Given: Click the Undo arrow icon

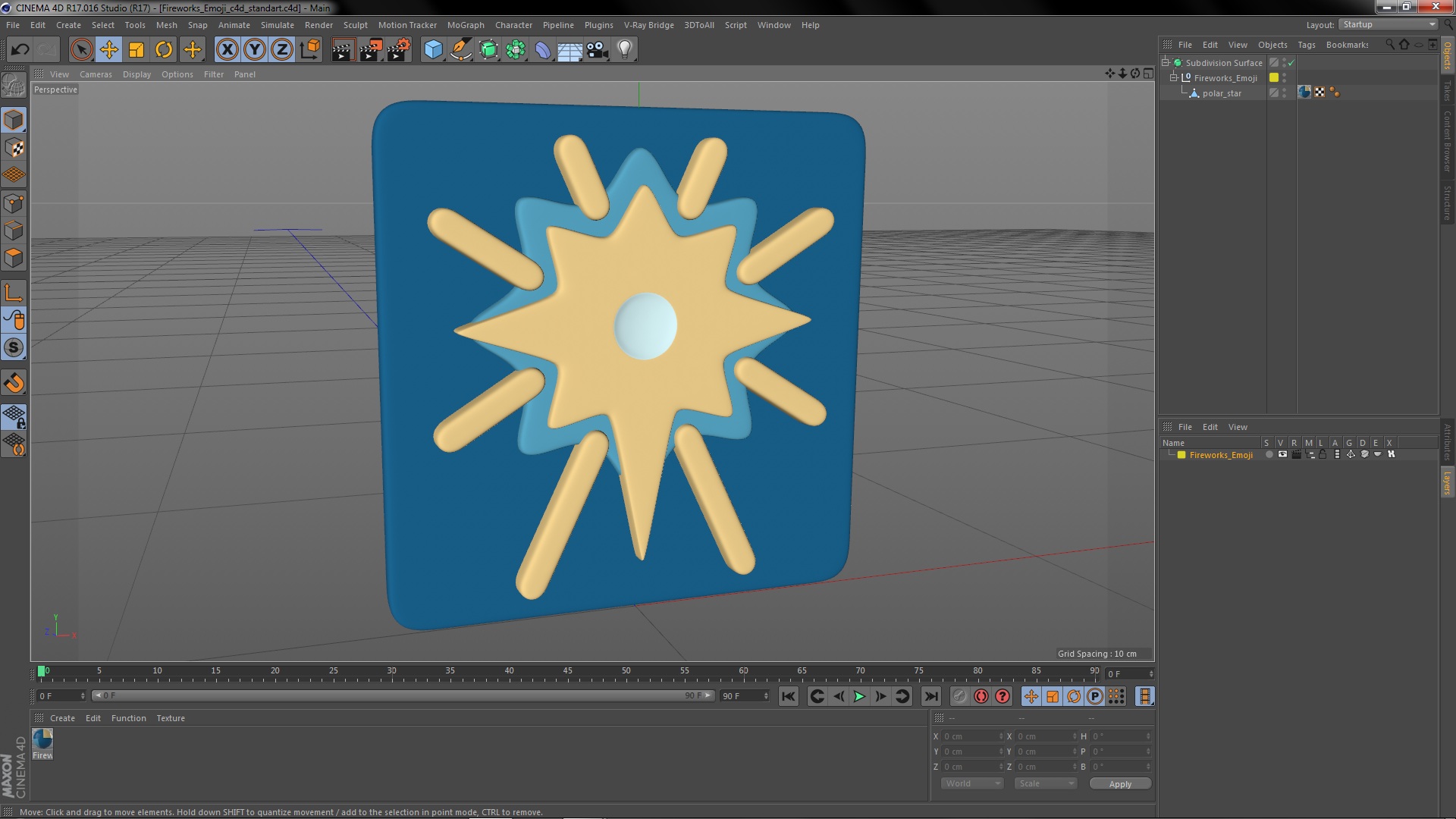Looking at the screenshot, I should [x=20, y=50].
